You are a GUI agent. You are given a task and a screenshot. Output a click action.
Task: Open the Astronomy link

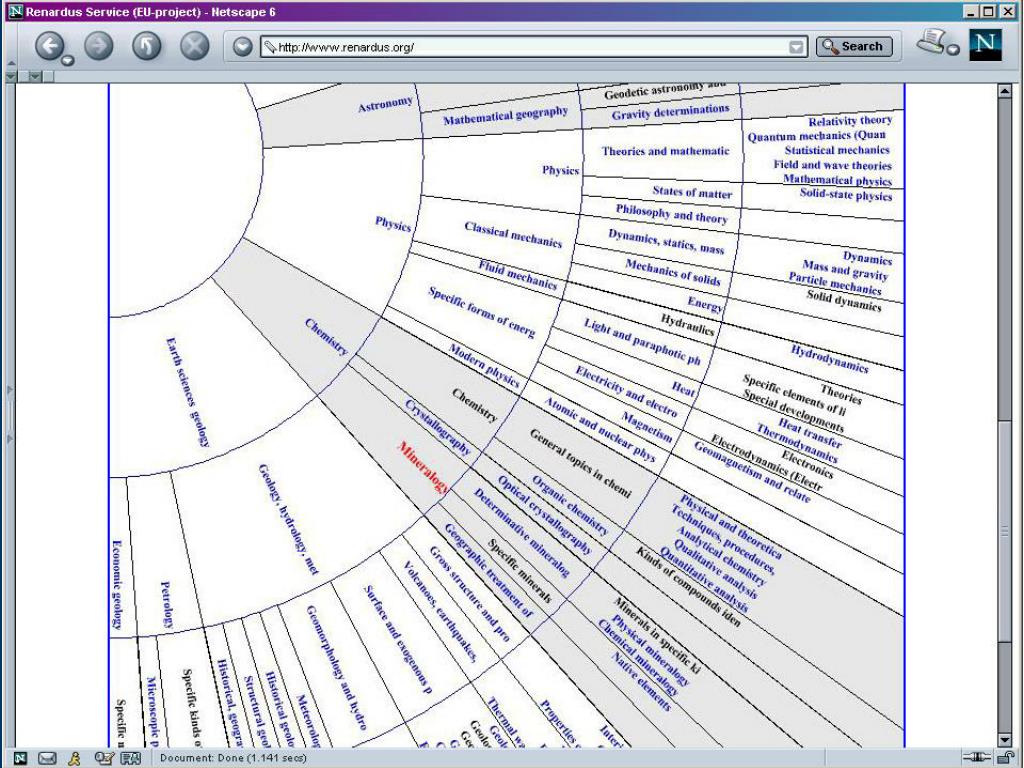[x=385, y=104]
